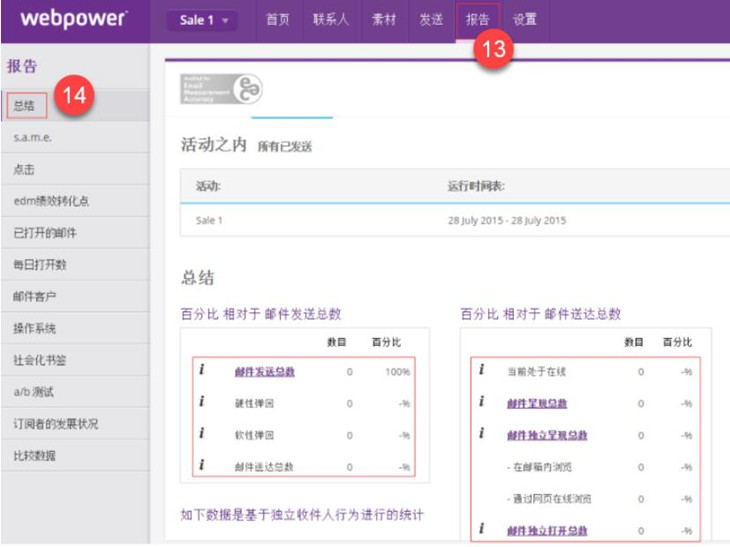Open a/b 测试 report
This screenshot has height=547, width=730.
click(75, 392)
